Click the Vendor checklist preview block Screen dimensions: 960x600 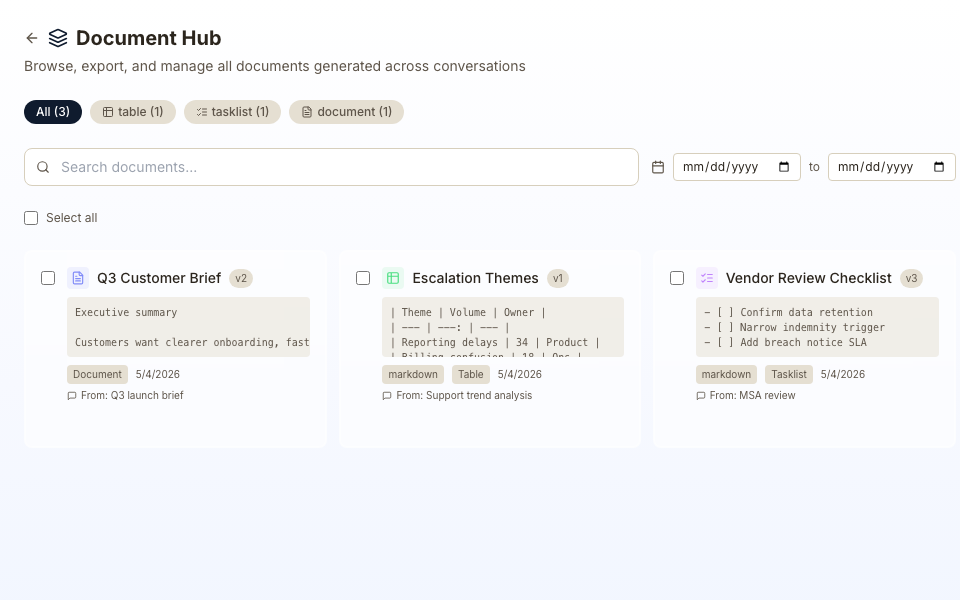point(817,327)
